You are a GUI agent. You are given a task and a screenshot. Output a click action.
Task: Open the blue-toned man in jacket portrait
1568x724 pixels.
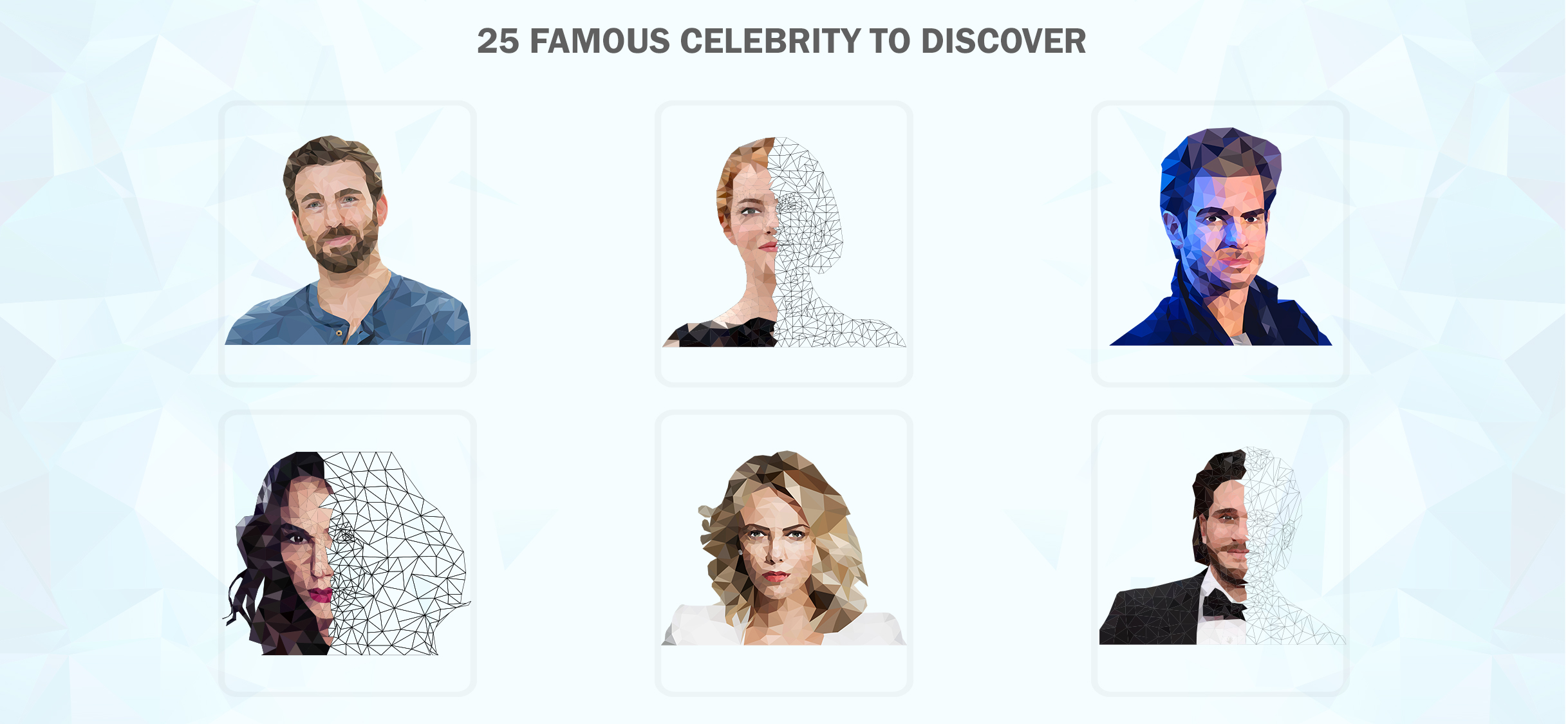pyautogui.click(x=1220, y=236)
